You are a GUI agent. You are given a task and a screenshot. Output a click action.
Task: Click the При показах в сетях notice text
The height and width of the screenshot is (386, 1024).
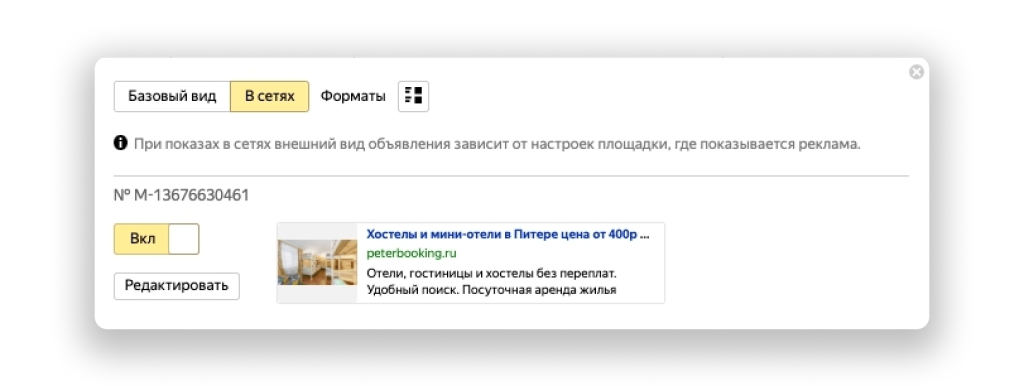click(497, 144)
